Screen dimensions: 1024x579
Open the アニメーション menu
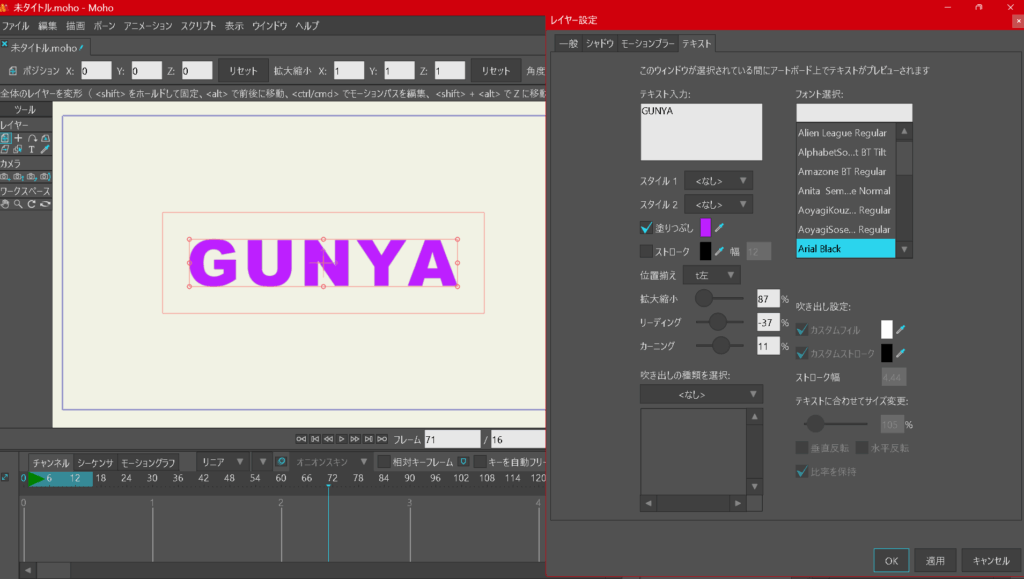148,25
